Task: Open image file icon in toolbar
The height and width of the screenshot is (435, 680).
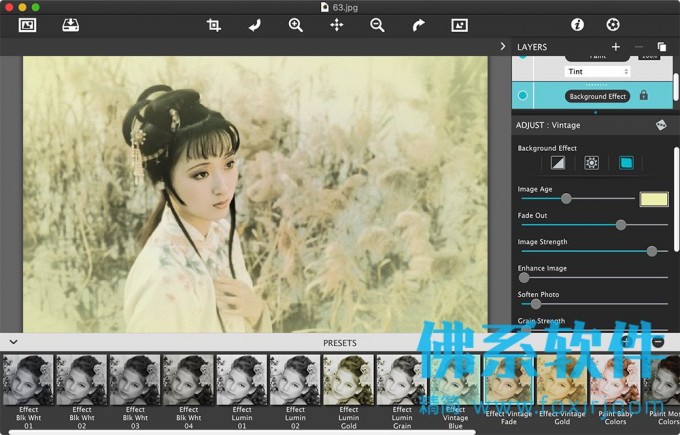Action: click(27, 25)
